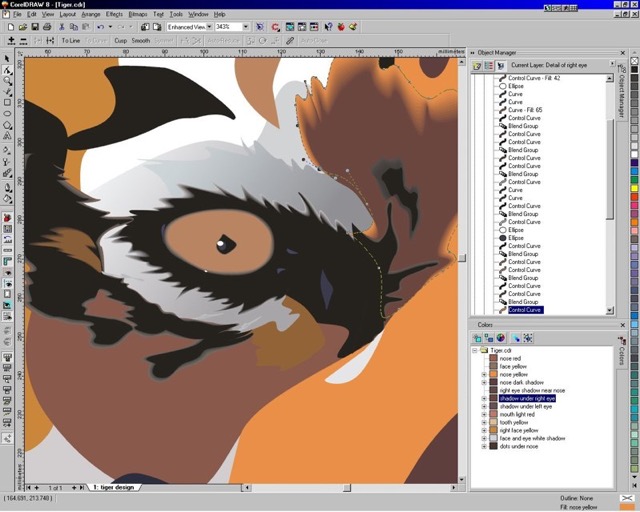The image size is (640, 512).
Task: Select the 'nose red' color swatch
Action: point(493,358)
